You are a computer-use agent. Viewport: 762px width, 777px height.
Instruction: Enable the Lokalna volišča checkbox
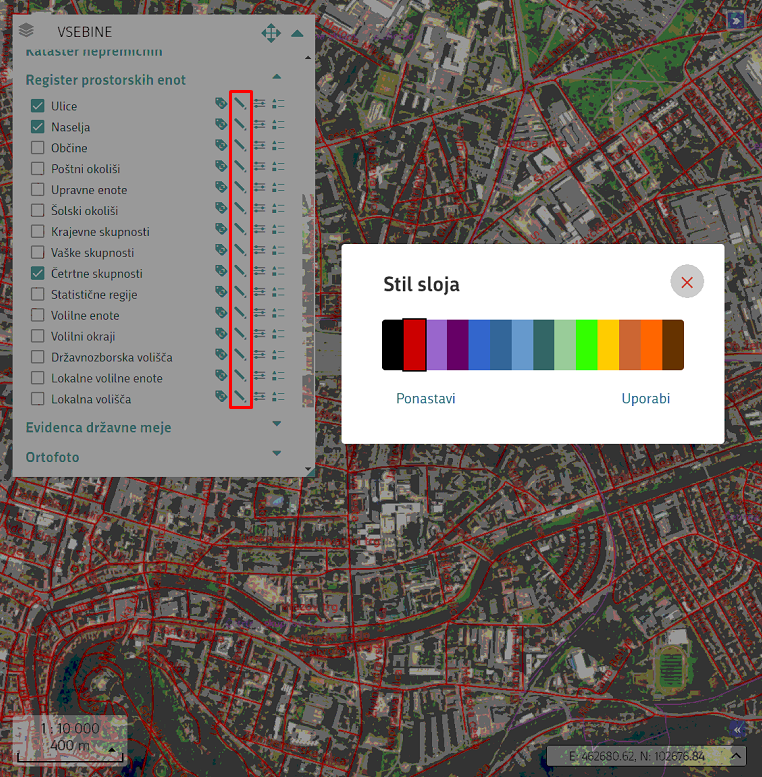(x=38, y=399)
